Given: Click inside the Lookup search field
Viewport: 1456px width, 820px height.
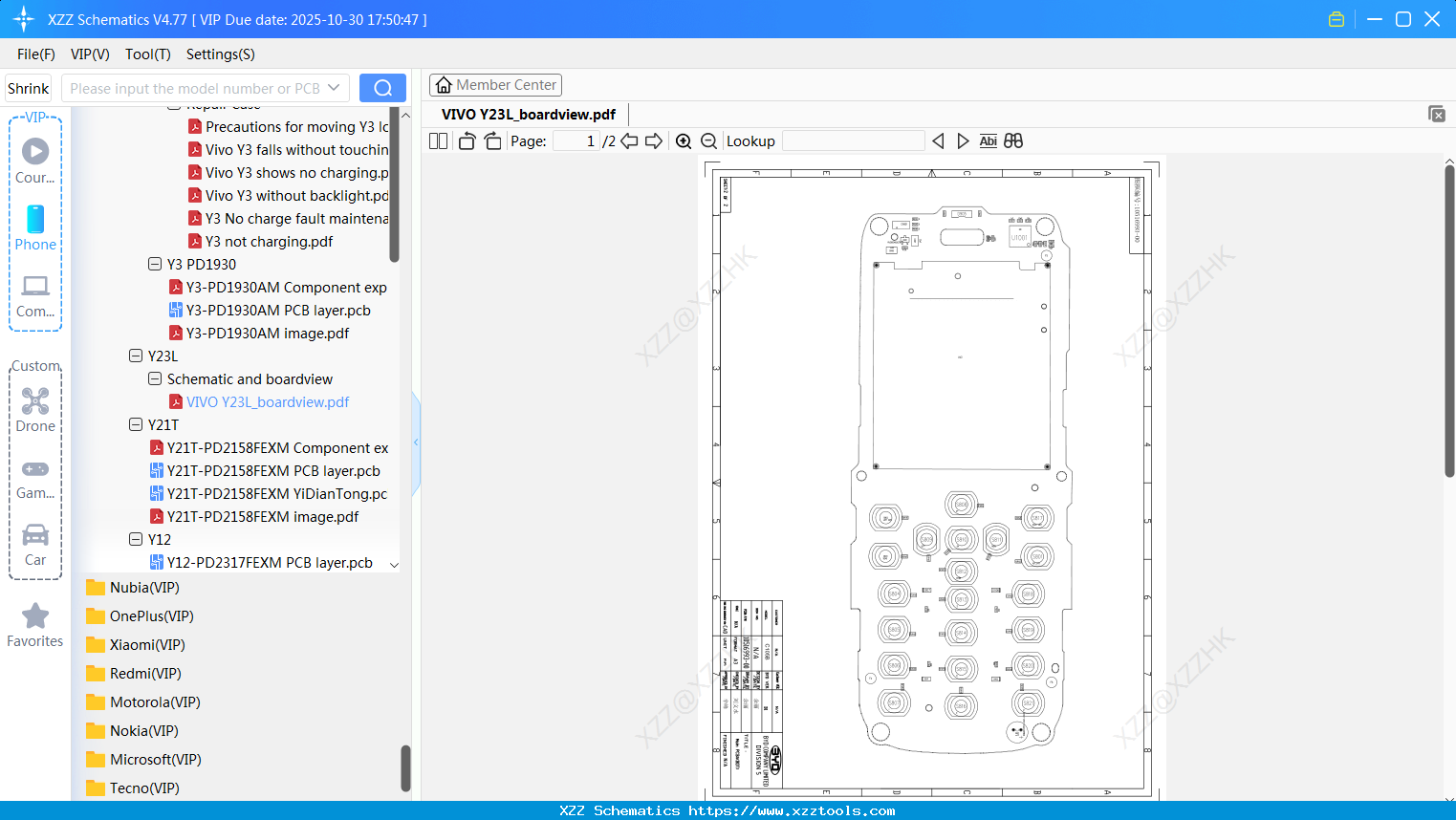Looking at the screenshot, I should pos(853,140).
